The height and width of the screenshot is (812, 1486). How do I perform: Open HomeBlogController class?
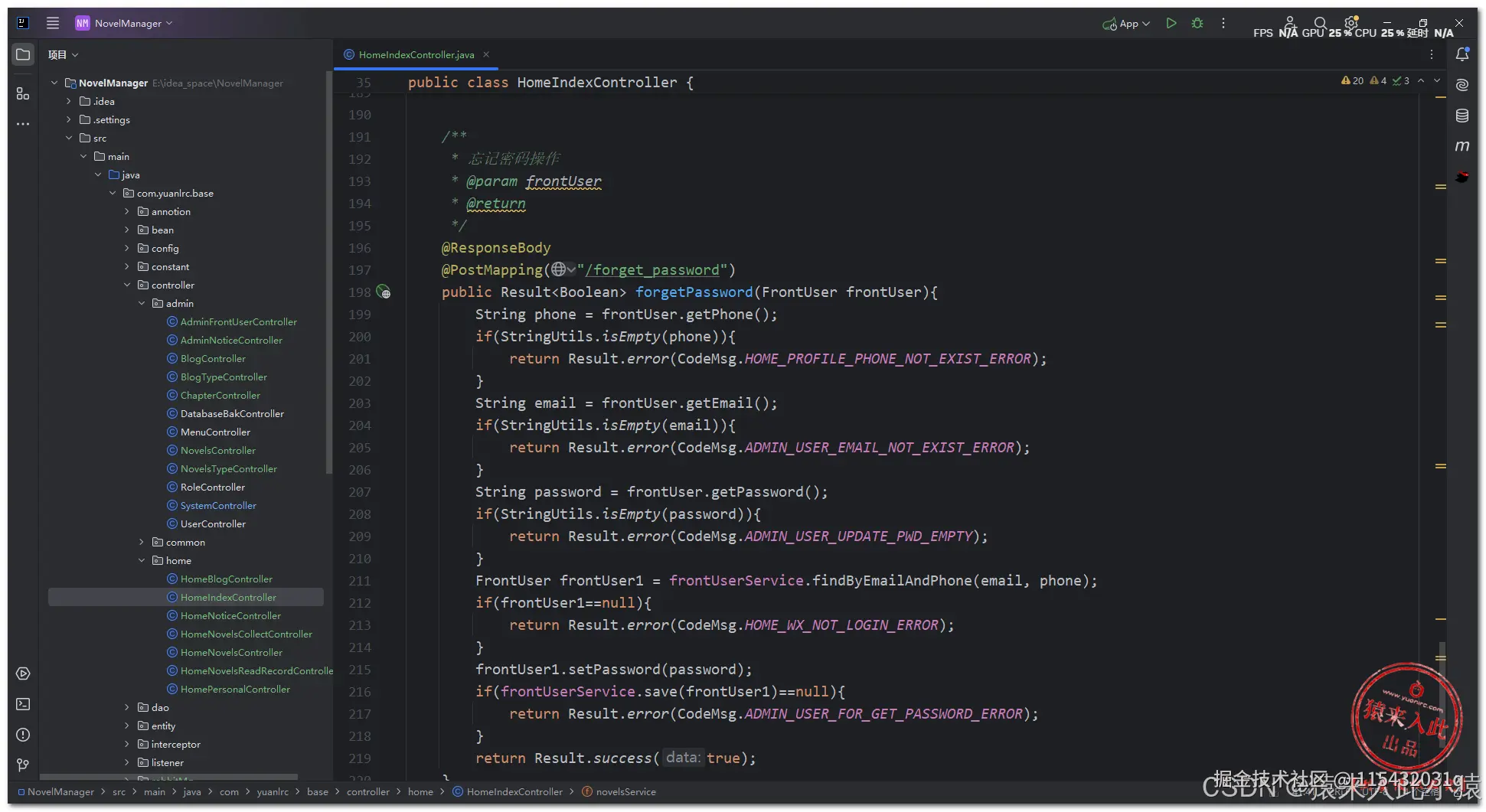(226, 579)
